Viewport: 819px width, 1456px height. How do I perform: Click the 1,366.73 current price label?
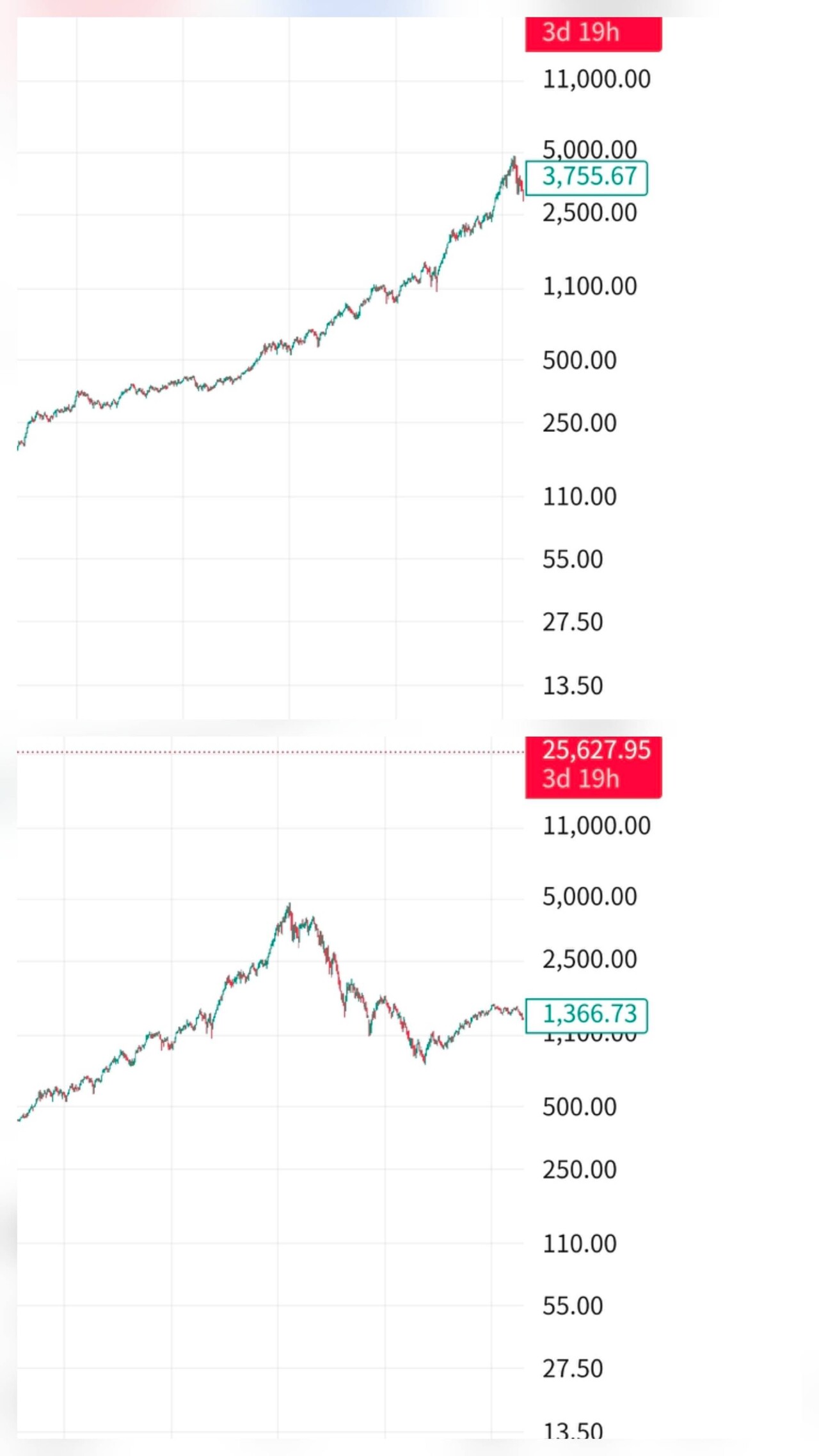click(589, 1014)
